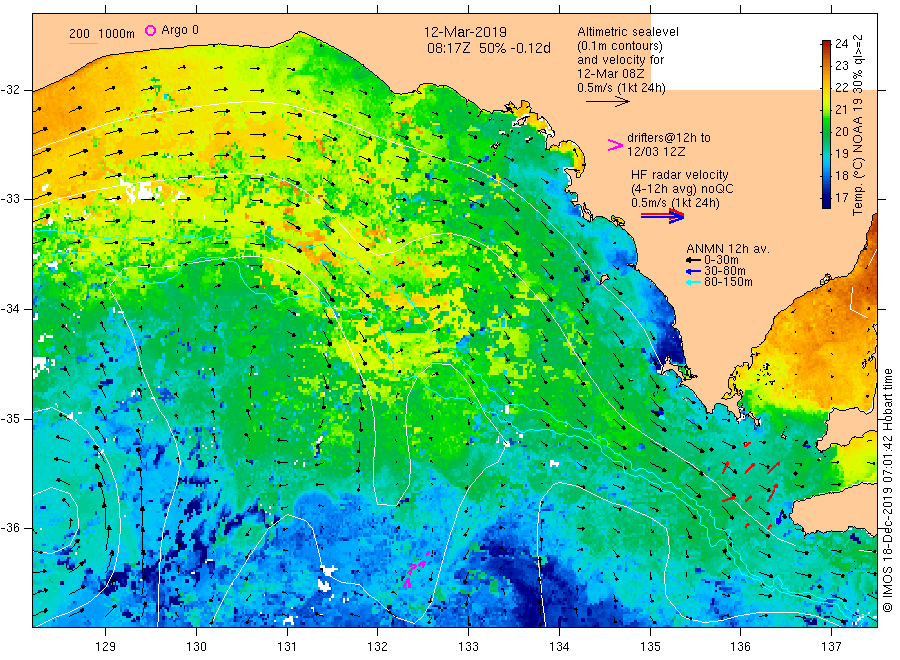Click the IMOS copyright timestamp text

(887, 491)
